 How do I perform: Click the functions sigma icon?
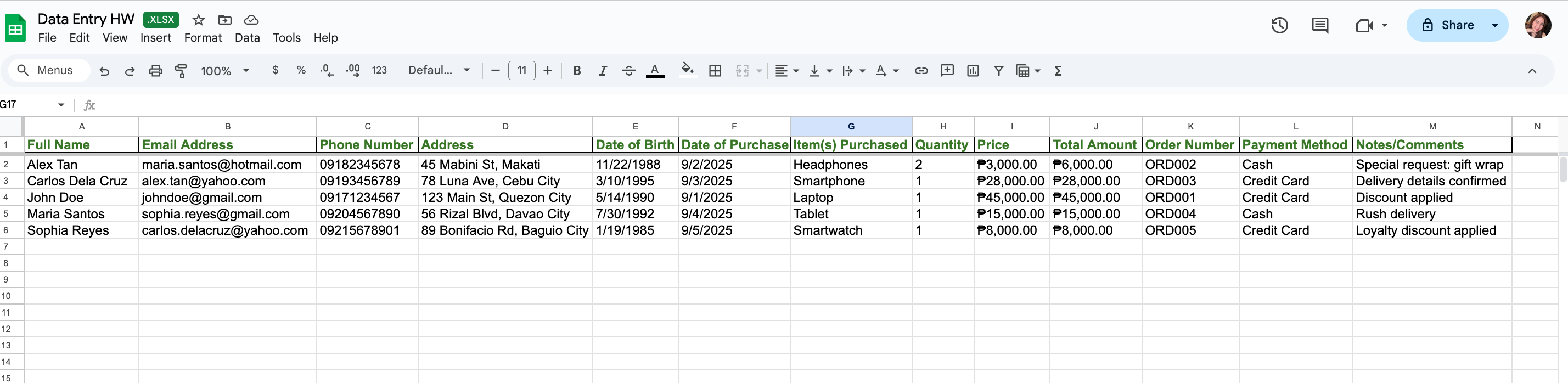click(1058, 71)
